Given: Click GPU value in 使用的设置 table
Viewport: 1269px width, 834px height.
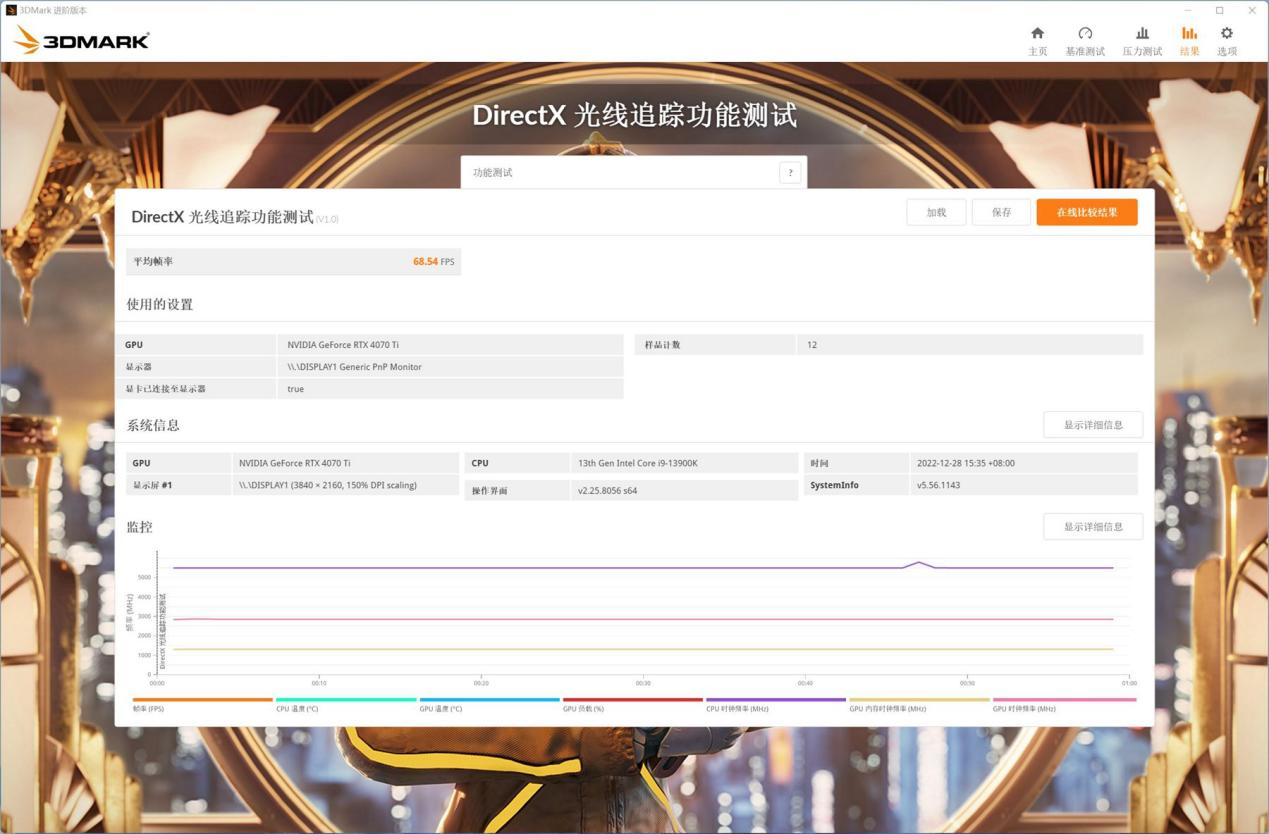Looking at the screenshot, I should [343, 345].
